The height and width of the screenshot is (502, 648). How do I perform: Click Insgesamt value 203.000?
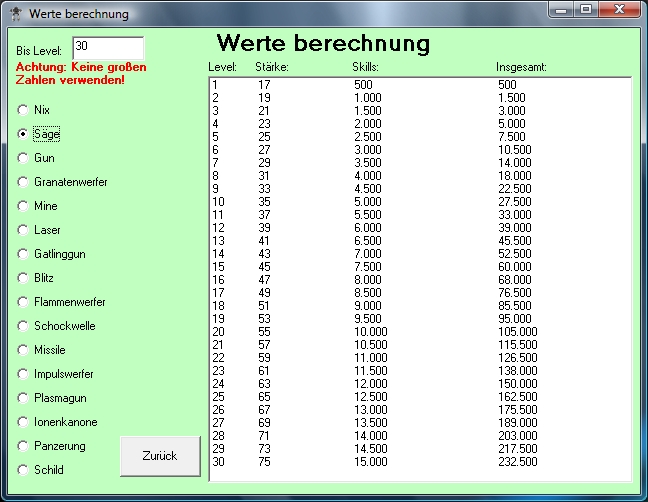[x=518, y=435]
